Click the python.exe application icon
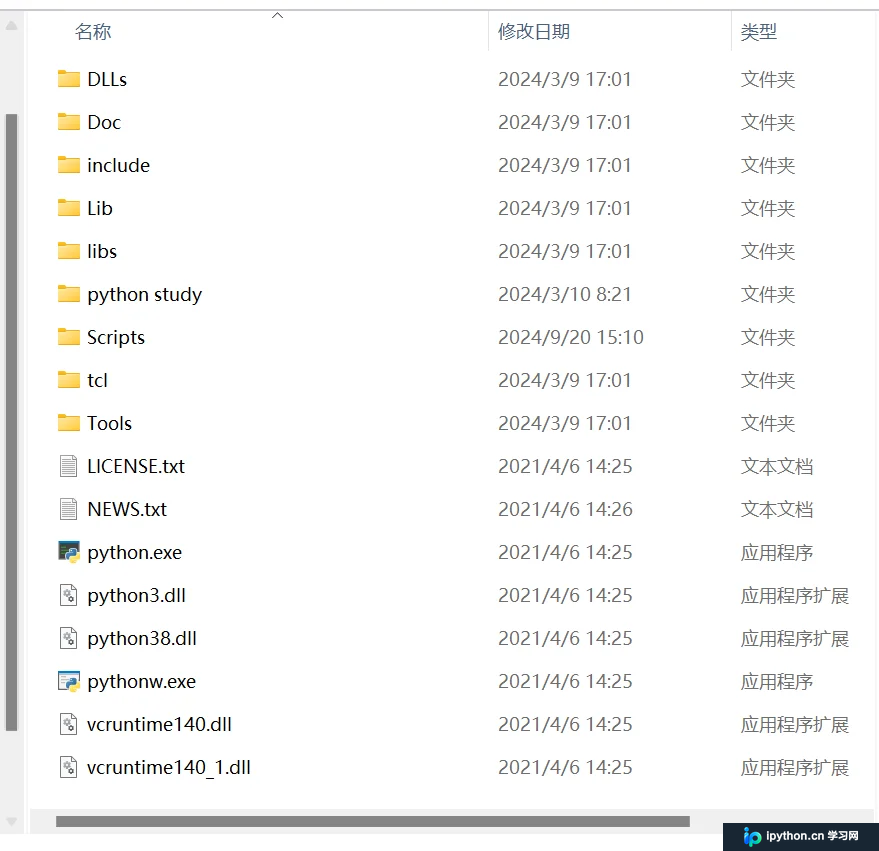This screenshot has height=851, width=879. tap(69, 552)
